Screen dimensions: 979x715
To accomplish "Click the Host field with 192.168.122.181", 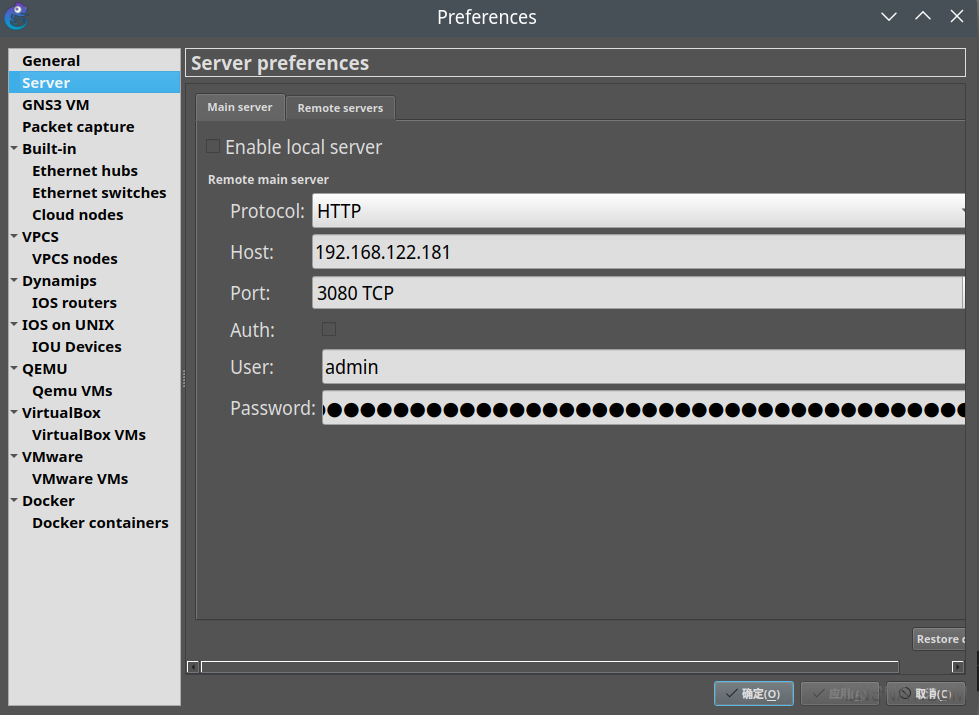I will (638, 252).
